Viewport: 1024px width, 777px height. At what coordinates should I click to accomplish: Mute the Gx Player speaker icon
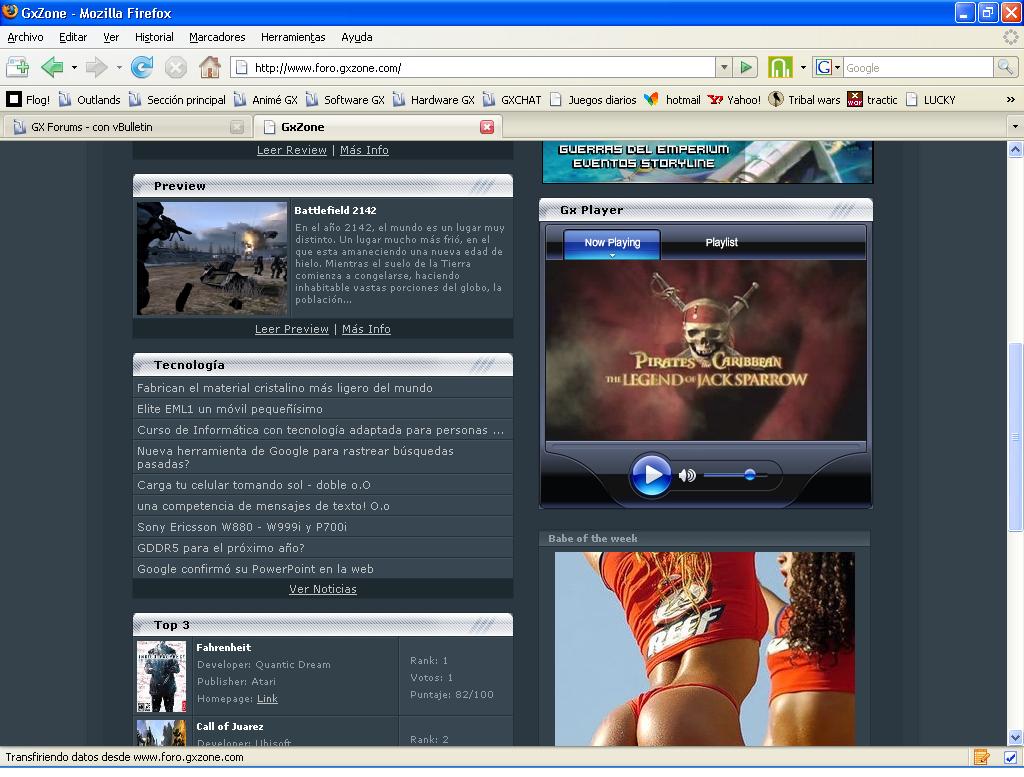[686, 475]
